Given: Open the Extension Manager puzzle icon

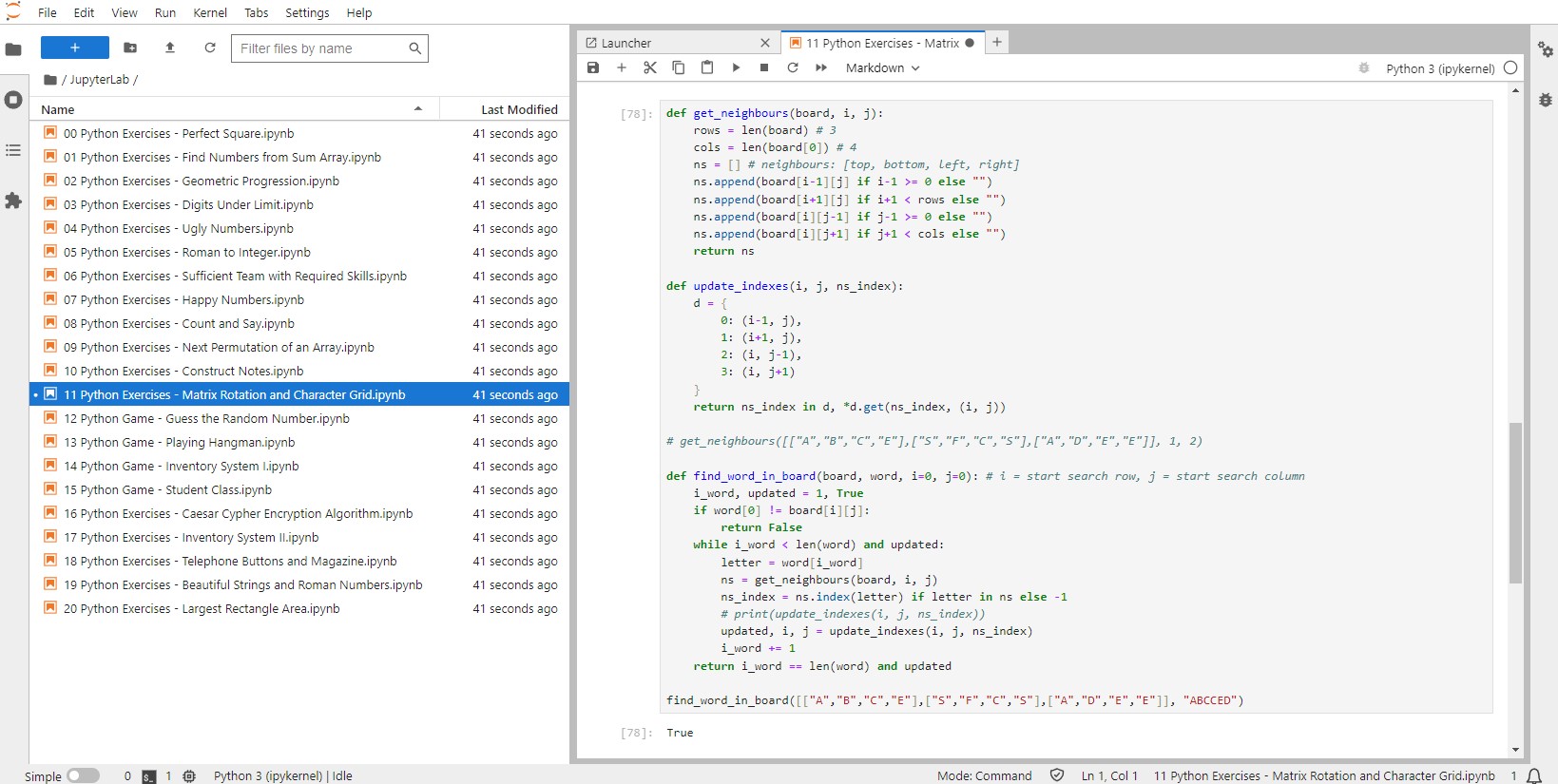Looking at the screenshot, I should click(13, 201).
